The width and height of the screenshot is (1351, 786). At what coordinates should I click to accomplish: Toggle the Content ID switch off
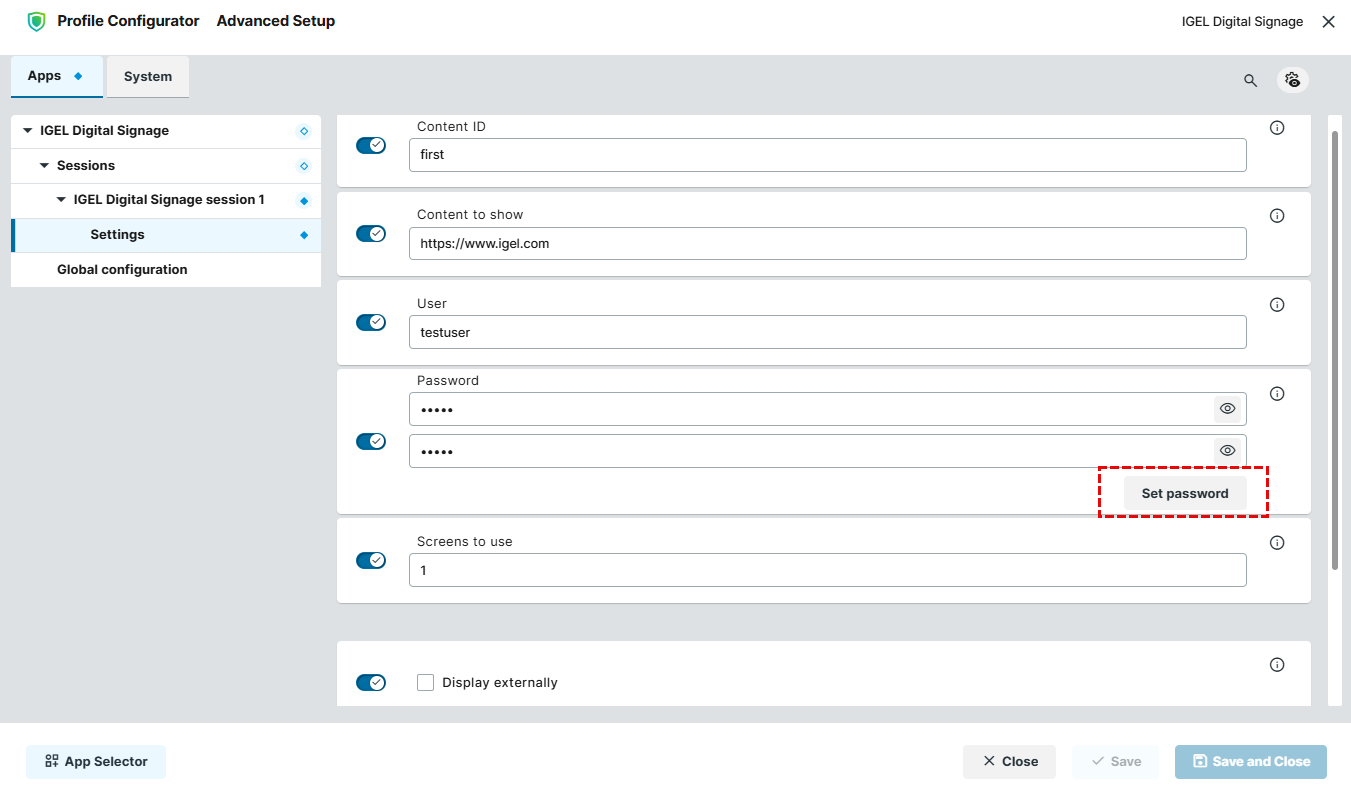point(371,146)
